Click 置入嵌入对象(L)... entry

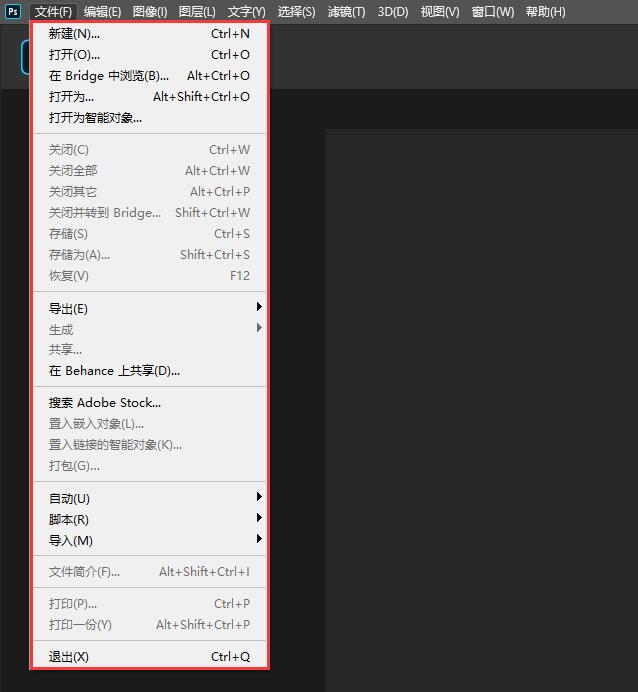coord(150,424)
